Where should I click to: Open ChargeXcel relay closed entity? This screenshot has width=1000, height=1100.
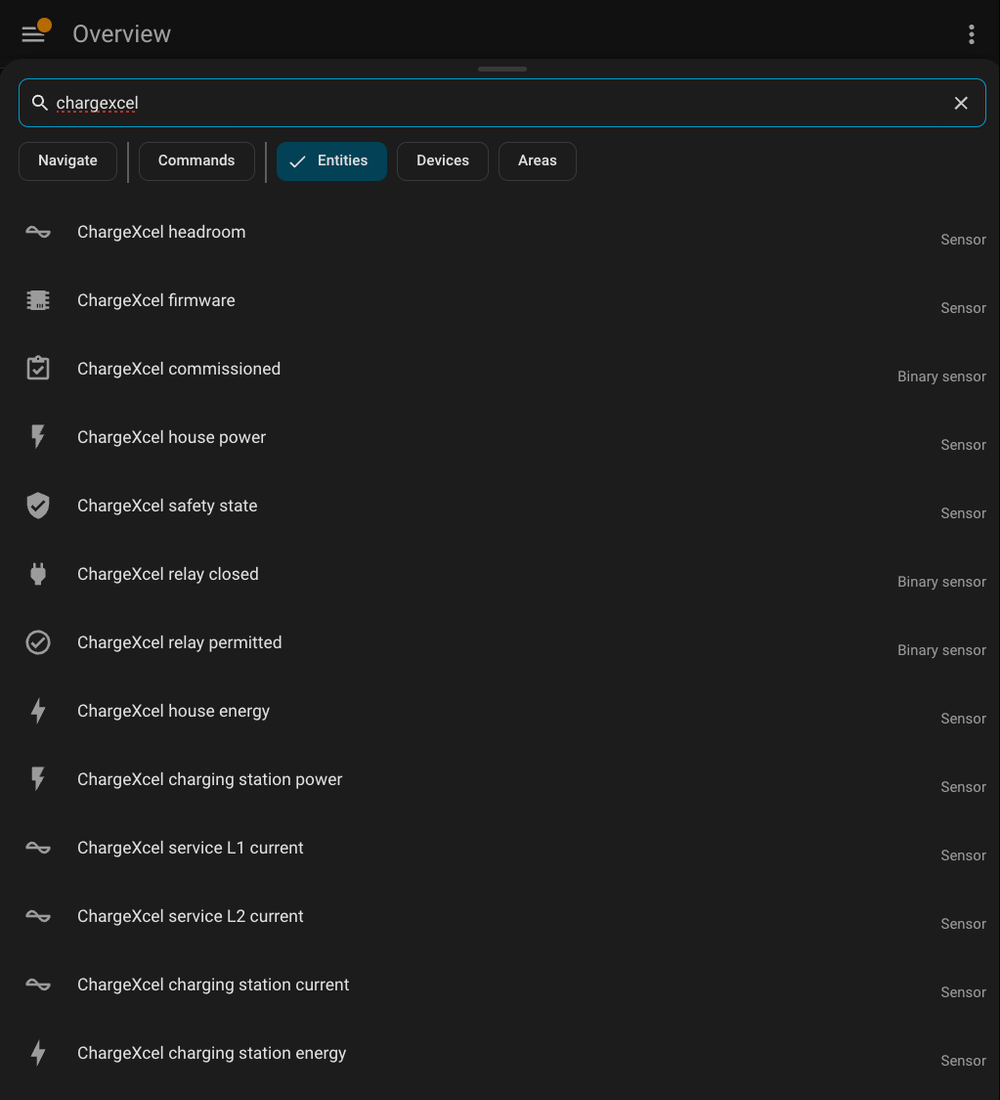(502, 575)
